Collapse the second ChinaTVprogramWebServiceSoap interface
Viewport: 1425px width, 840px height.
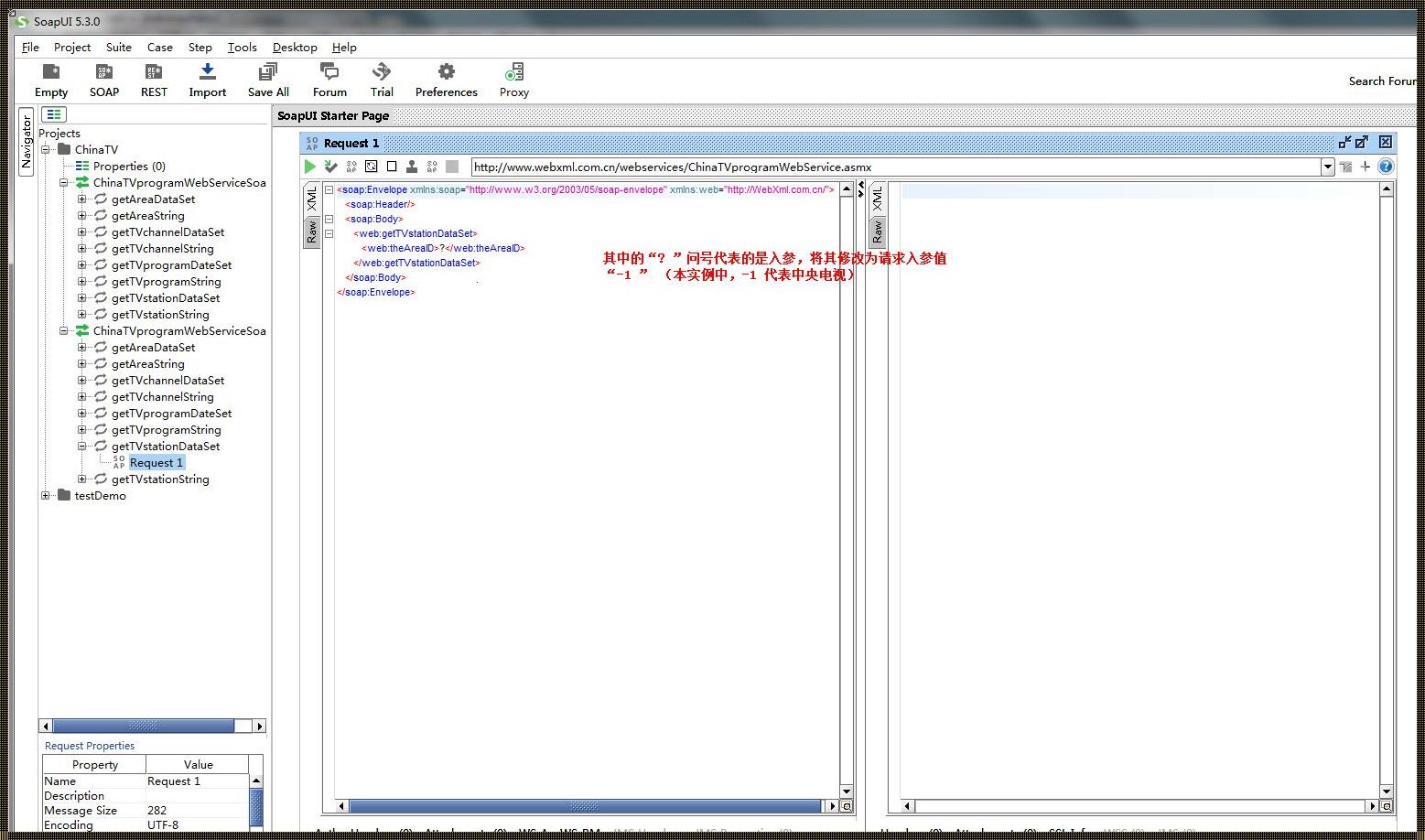click(64, 330)
